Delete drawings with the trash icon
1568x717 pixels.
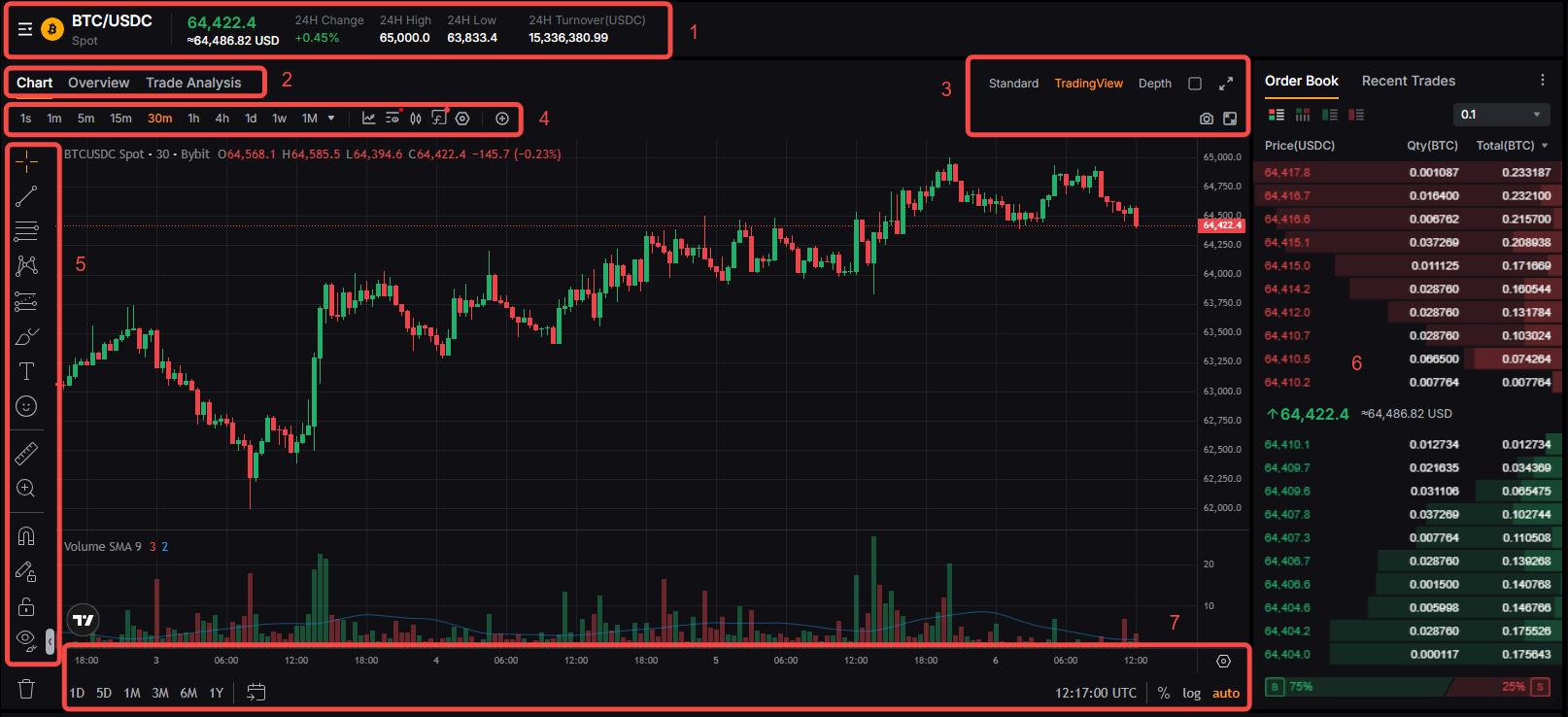coord(26,689)
